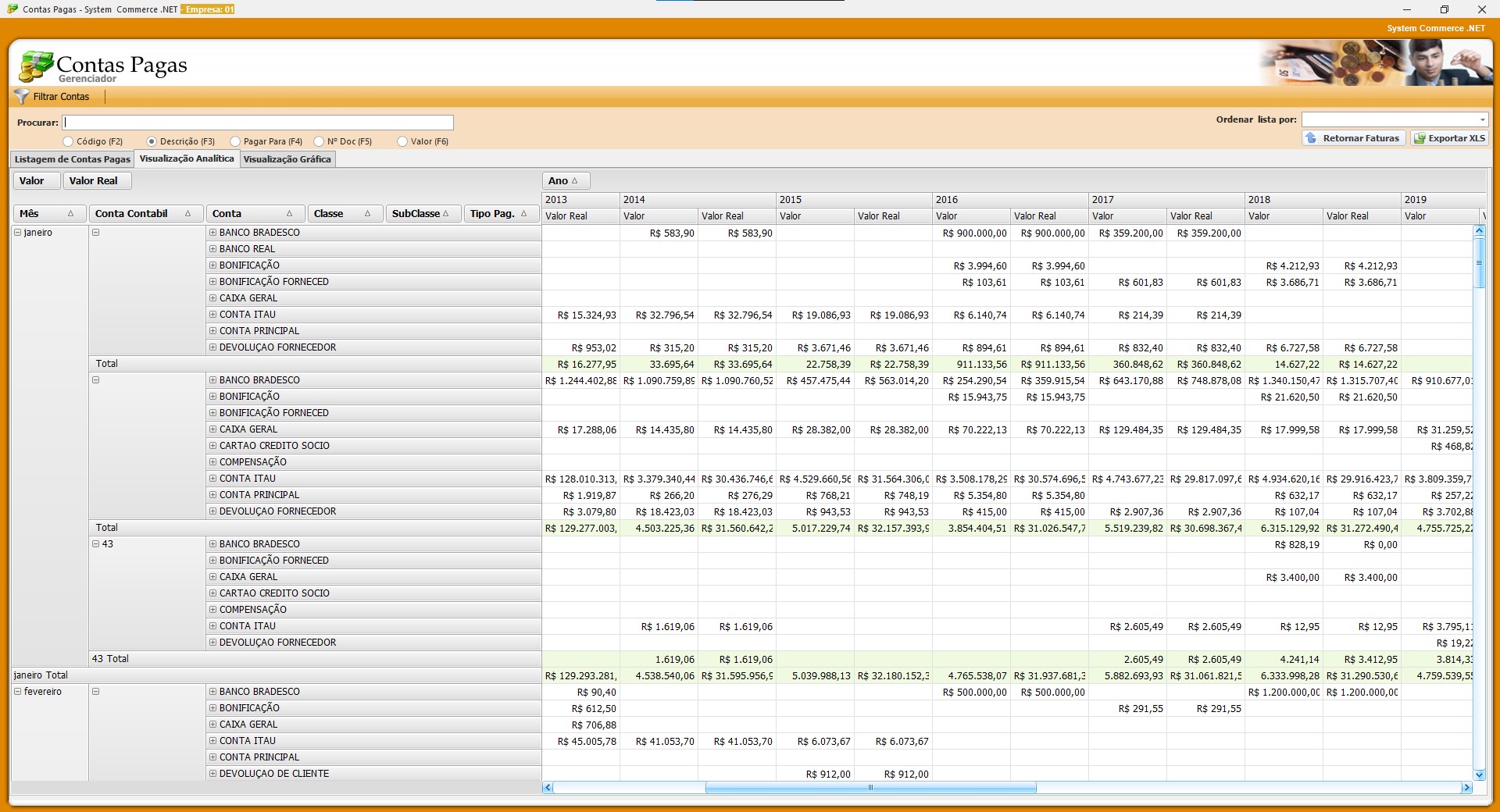
Task: Click horizontal scrollbar right arrow
Action: pos(1466,788)
